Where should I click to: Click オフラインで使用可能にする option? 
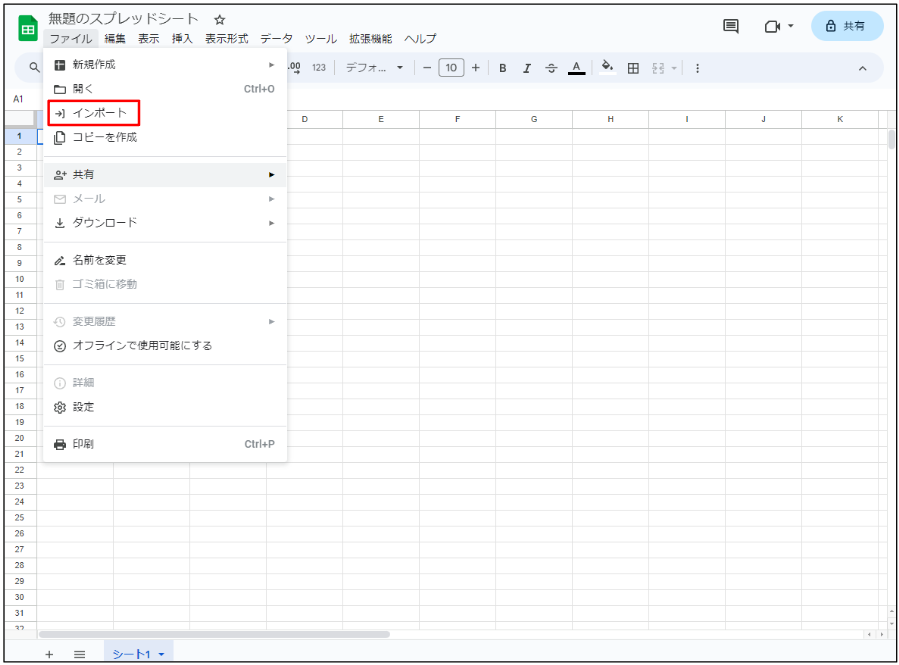(x=142, y=346)
